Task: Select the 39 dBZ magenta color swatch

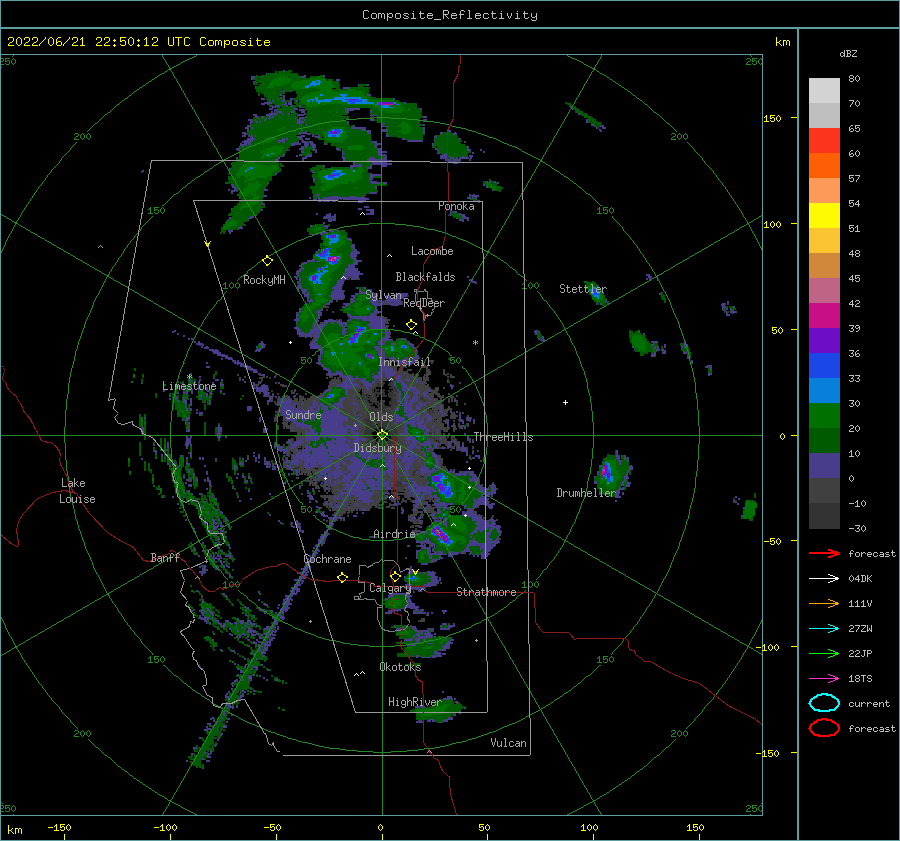Action: point(824,316)
